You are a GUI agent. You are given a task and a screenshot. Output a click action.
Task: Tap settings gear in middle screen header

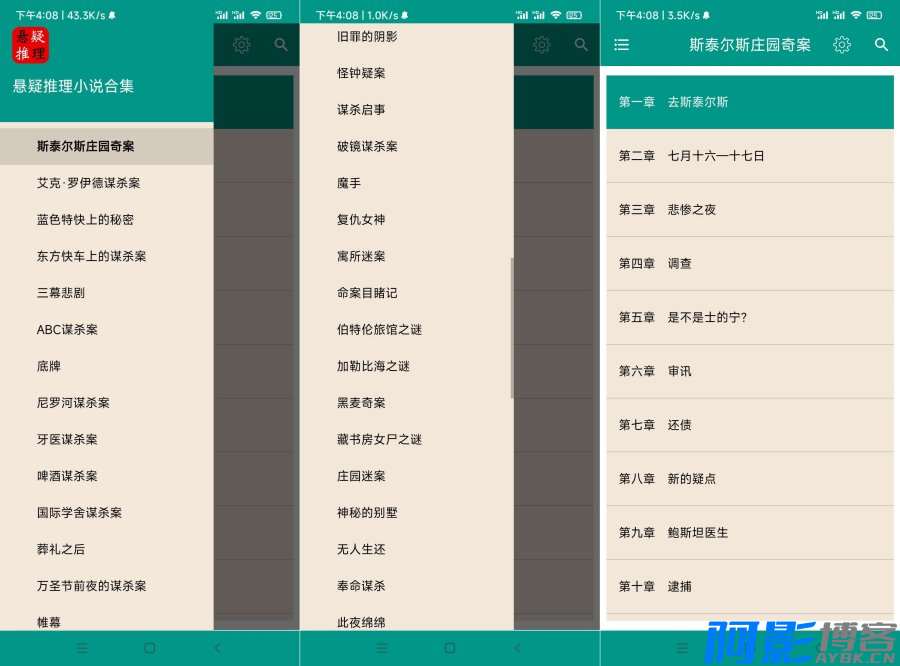tap(542, 45)
